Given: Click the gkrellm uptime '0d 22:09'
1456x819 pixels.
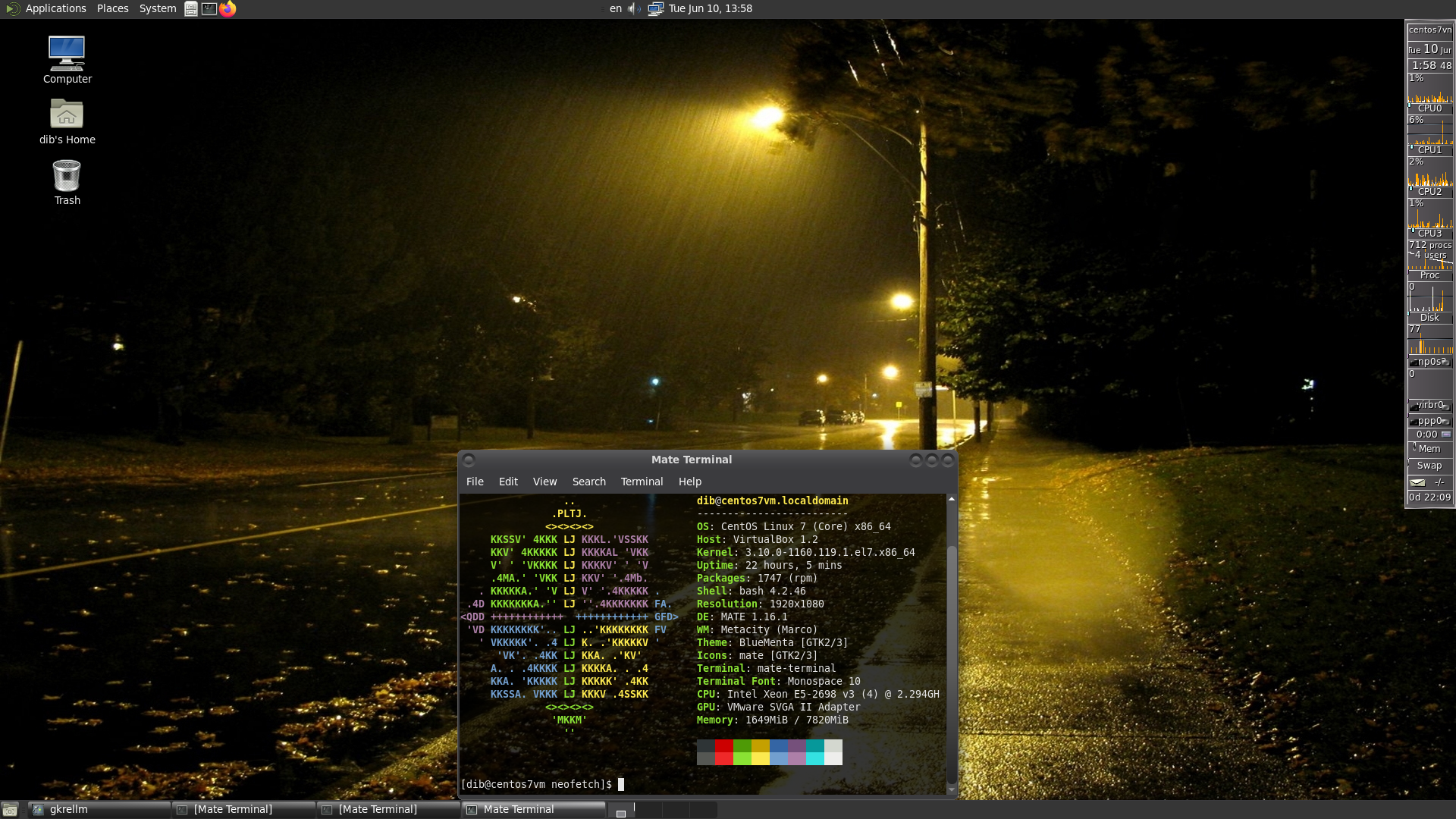Looking at the screenshot, I should [x=1430, y=497].
